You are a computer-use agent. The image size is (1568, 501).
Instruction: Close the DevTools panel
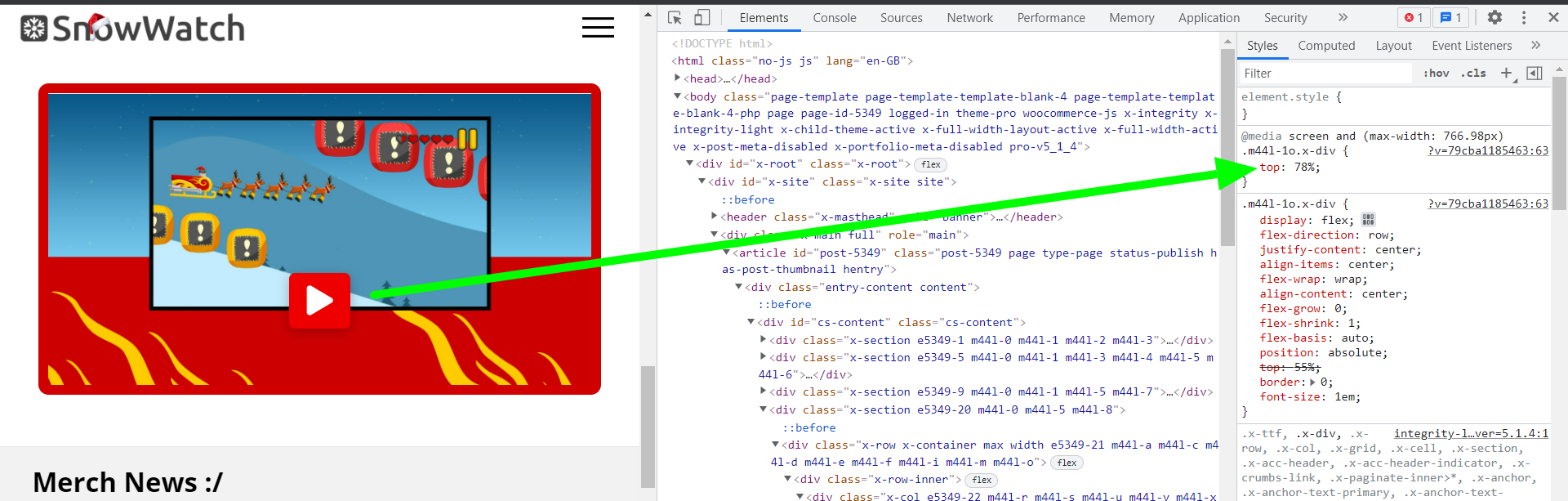tap(1553, 17)
